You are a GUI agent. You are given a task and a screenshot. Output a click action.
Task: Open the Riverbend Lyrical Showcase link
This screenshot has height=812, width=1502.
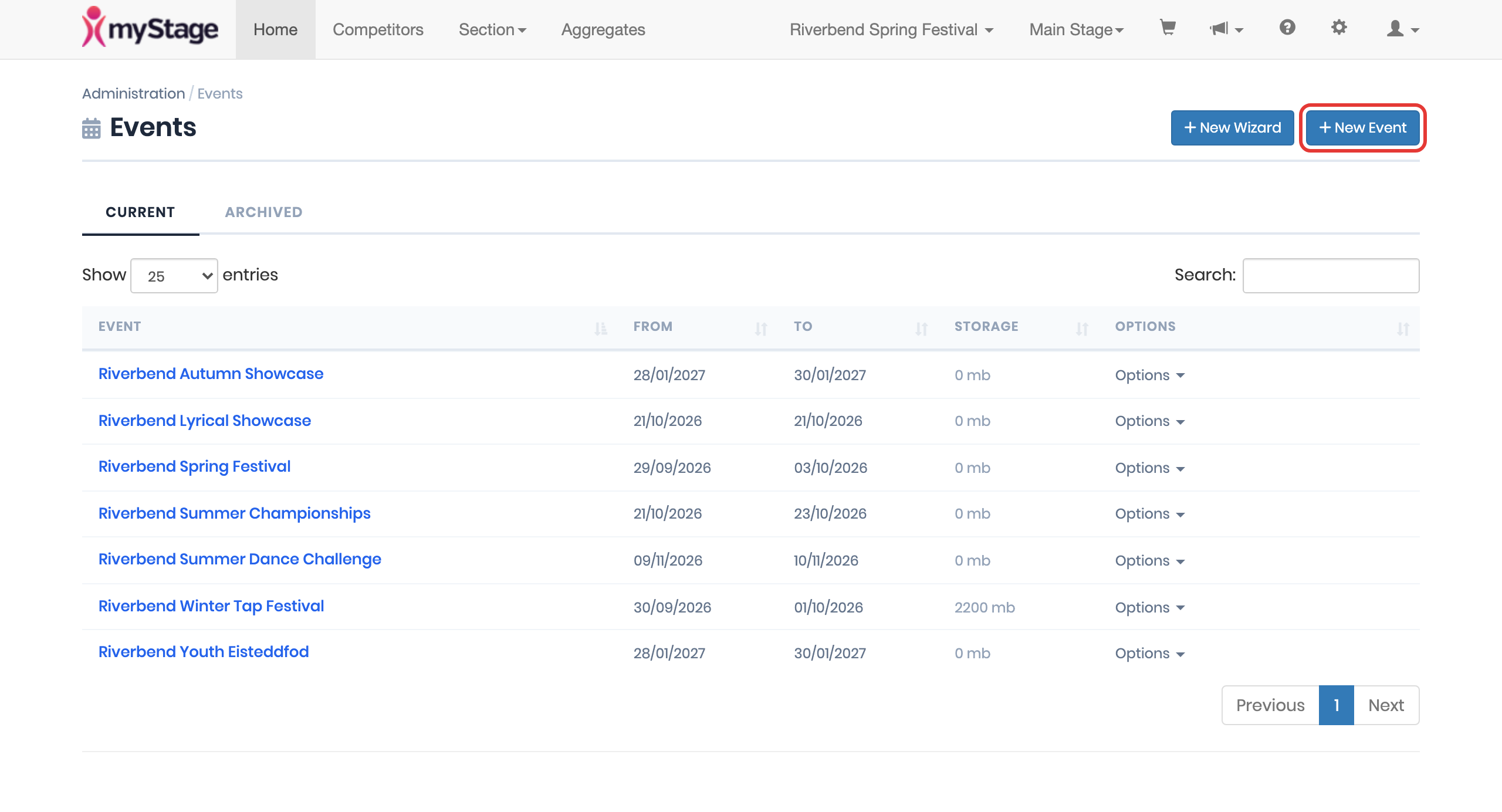tap(205, 421)
